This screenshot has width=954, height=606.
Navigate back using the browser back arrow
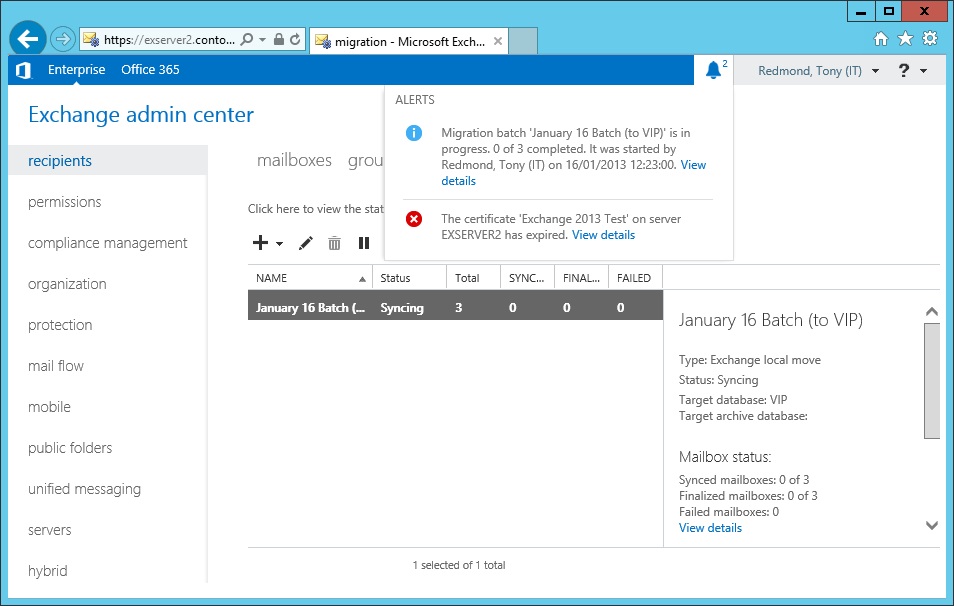(x=28, y=38)
